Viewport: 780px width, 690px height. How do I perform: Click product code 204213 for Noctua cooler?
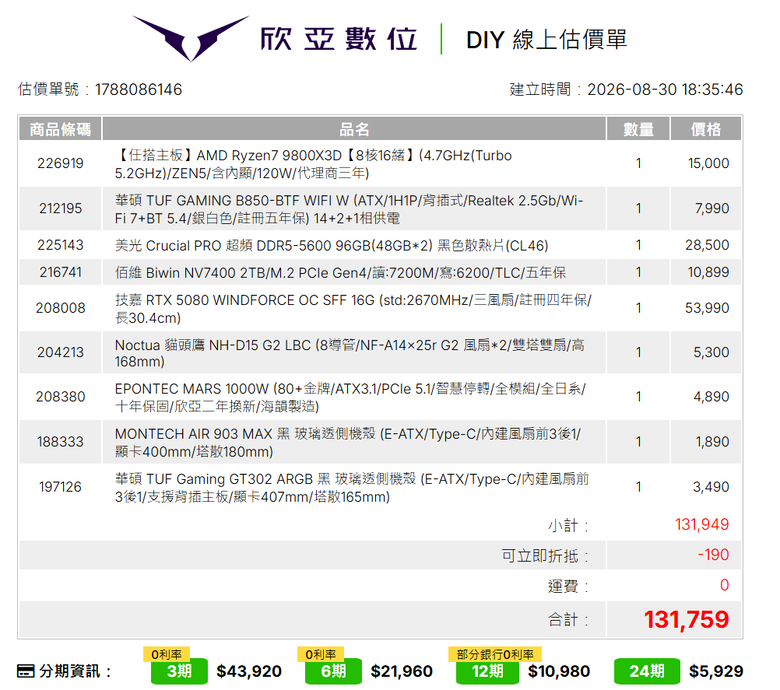click(x=60, y=352)
